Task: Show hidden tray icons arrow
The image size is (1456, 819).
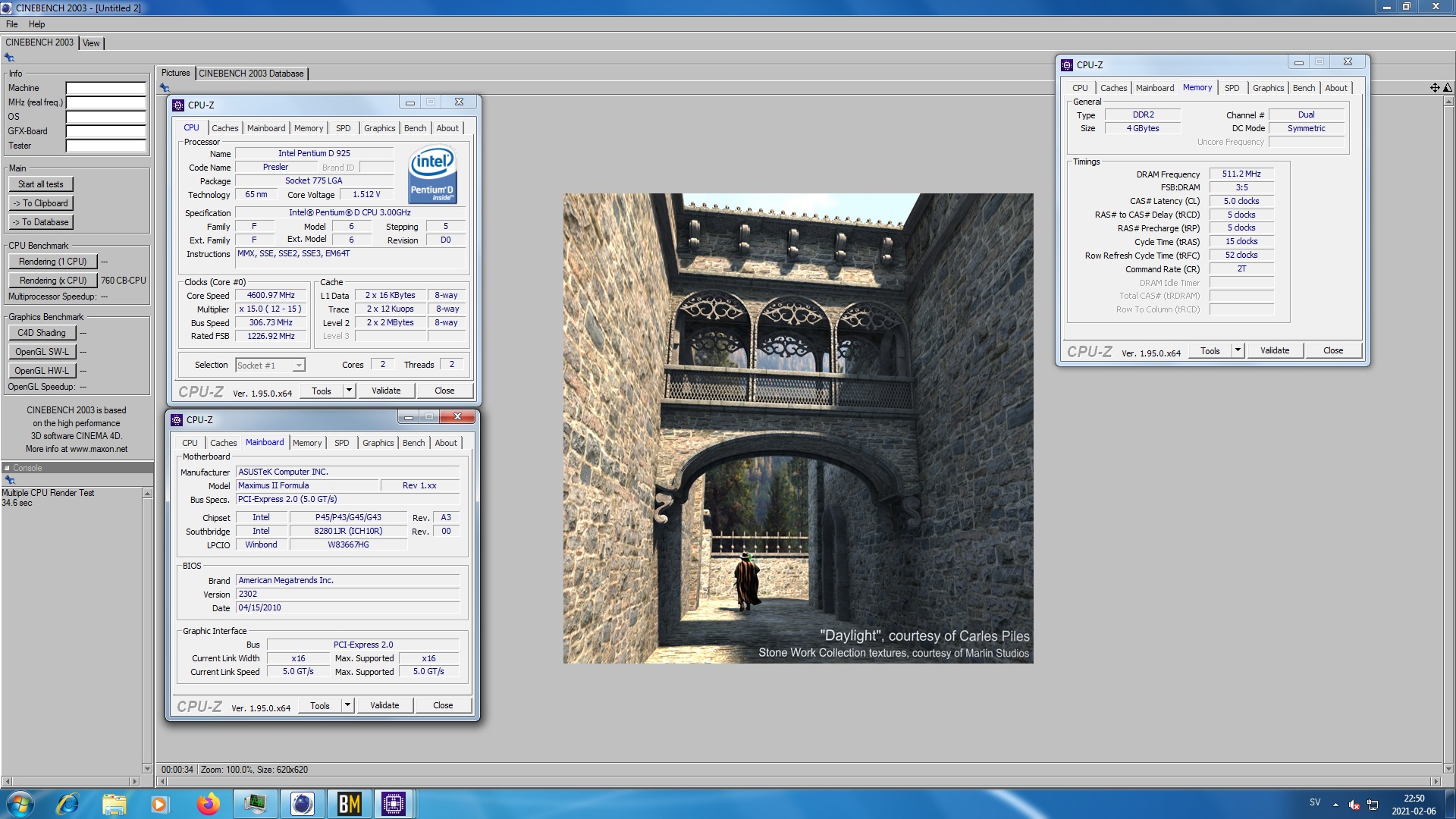Action: coord(1335,805)
